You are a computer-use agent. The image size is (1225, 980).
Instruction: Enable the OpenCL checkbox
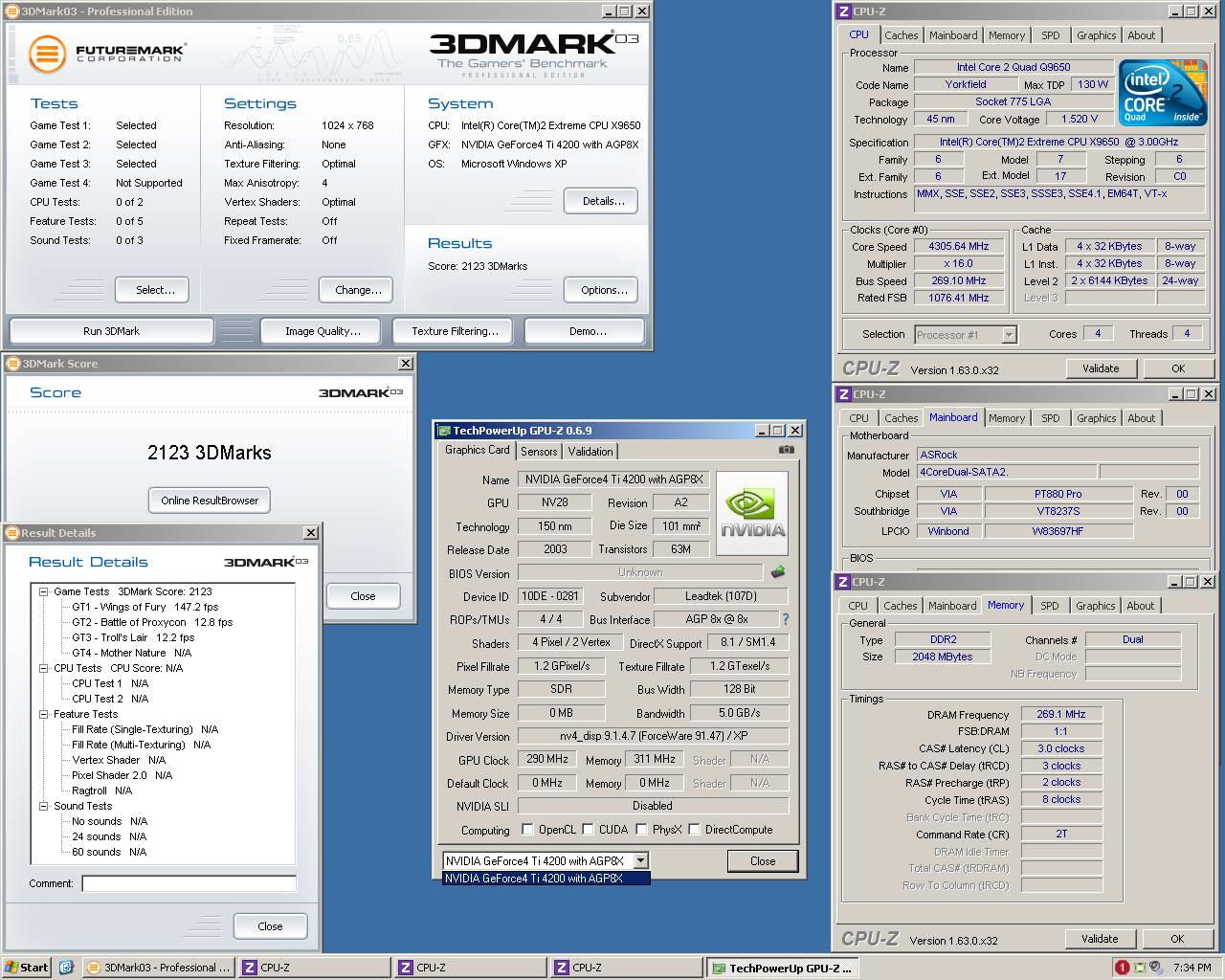(x=527, y=830)
